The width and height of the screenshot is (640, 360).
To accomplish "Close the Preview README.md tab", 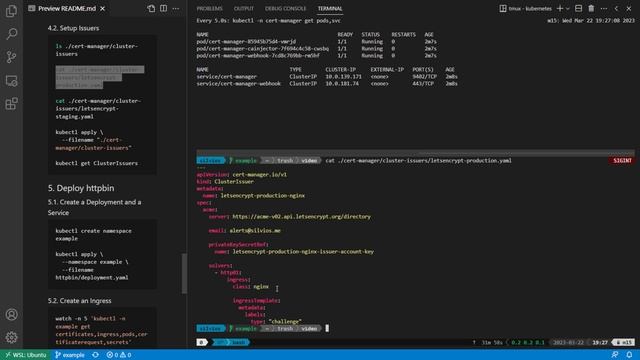I will click(x=102, y=8).
